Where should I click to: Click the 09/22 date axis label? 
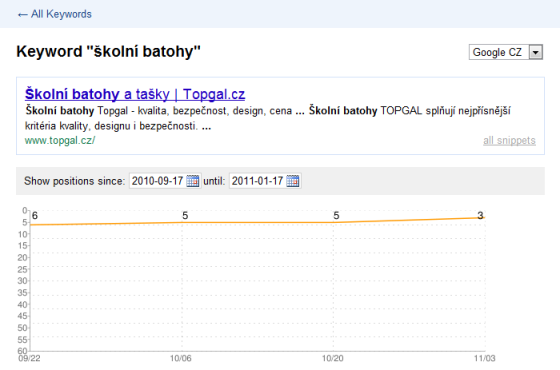tap(29, 358)
